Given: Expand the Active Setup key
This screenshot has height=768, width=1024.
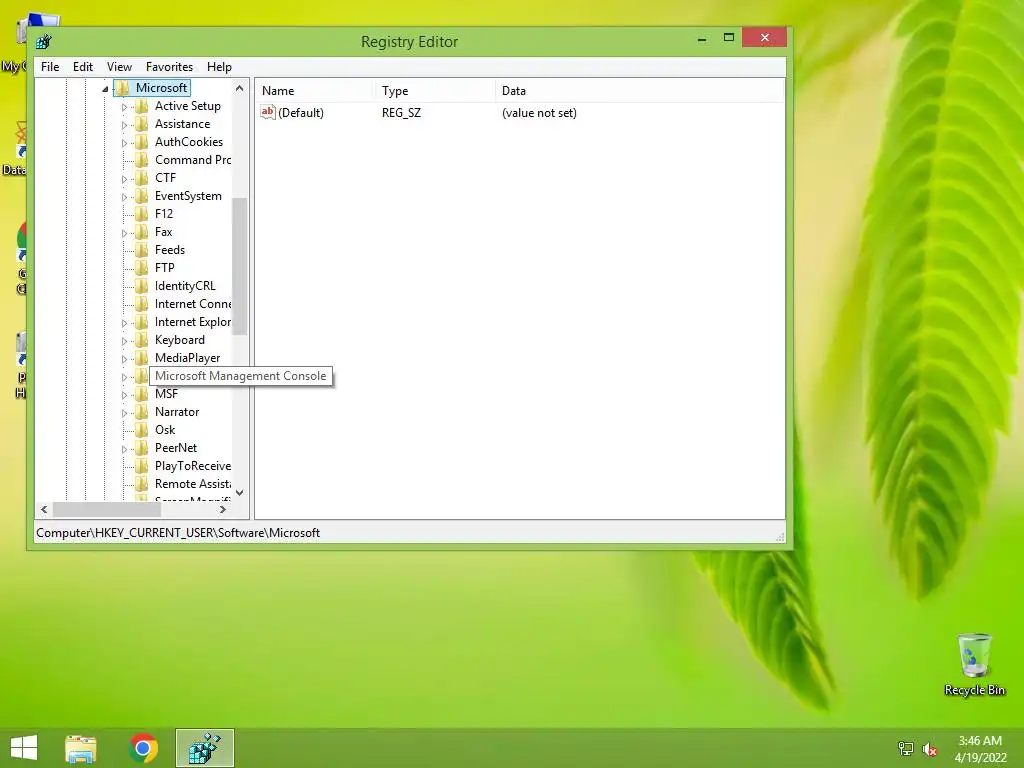Looking at the screenshot, I should click(124, 106).
